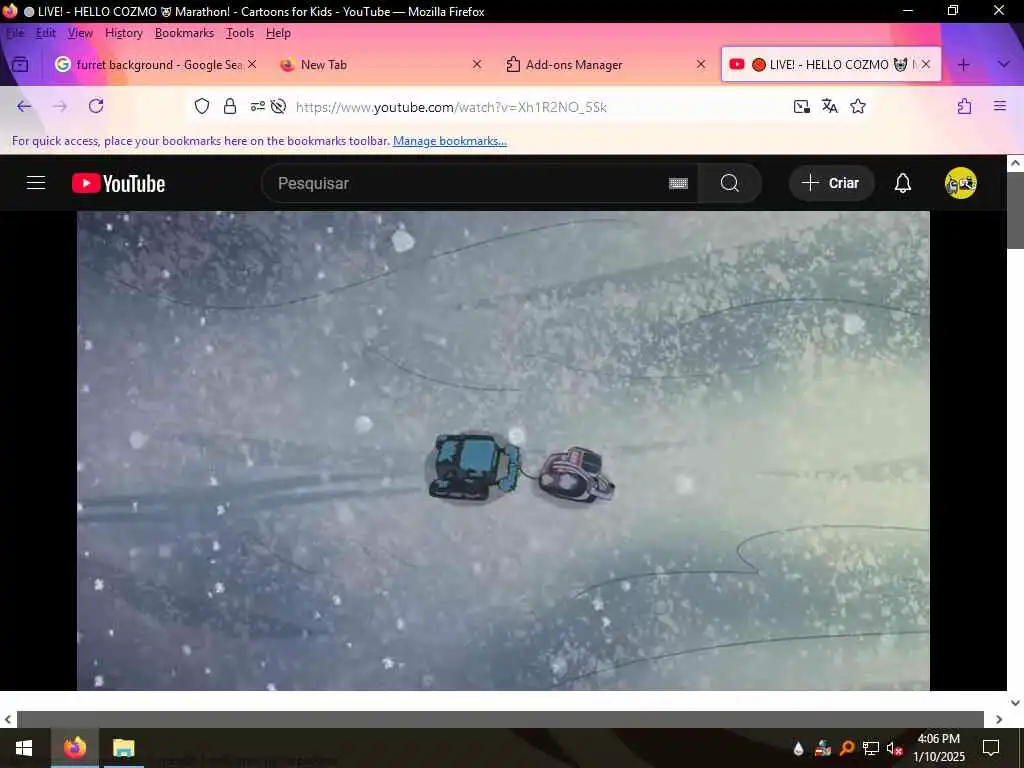Go back to the previous page

pyautogui.click(x=24, y=106)
